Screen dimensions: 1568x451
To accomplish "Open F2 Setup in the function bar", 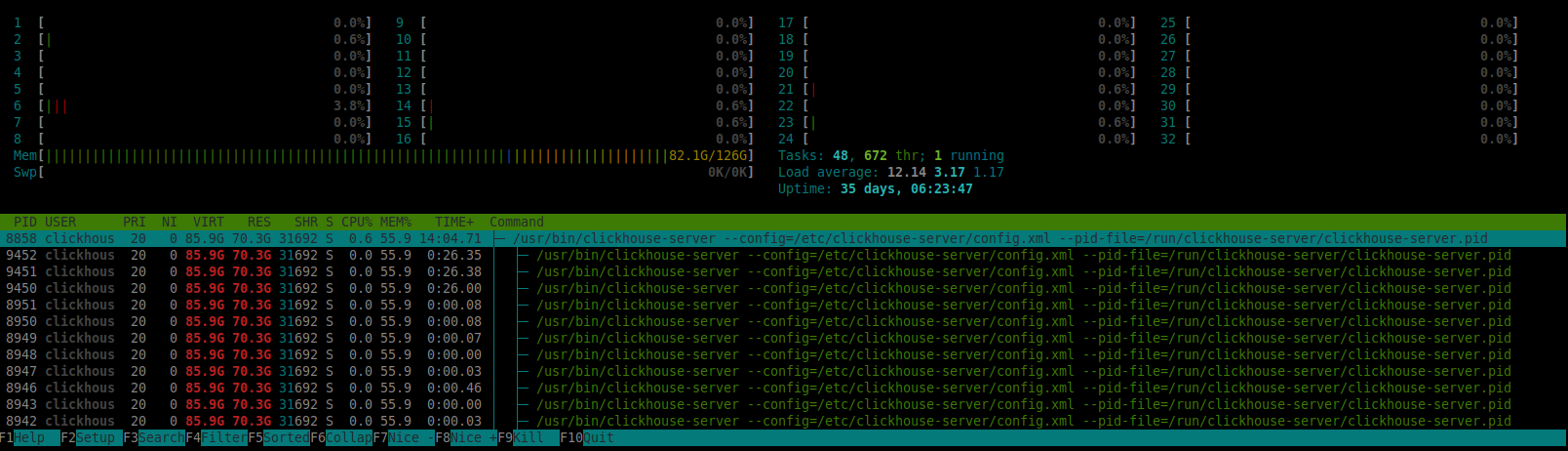I will (x=92, y=437).
